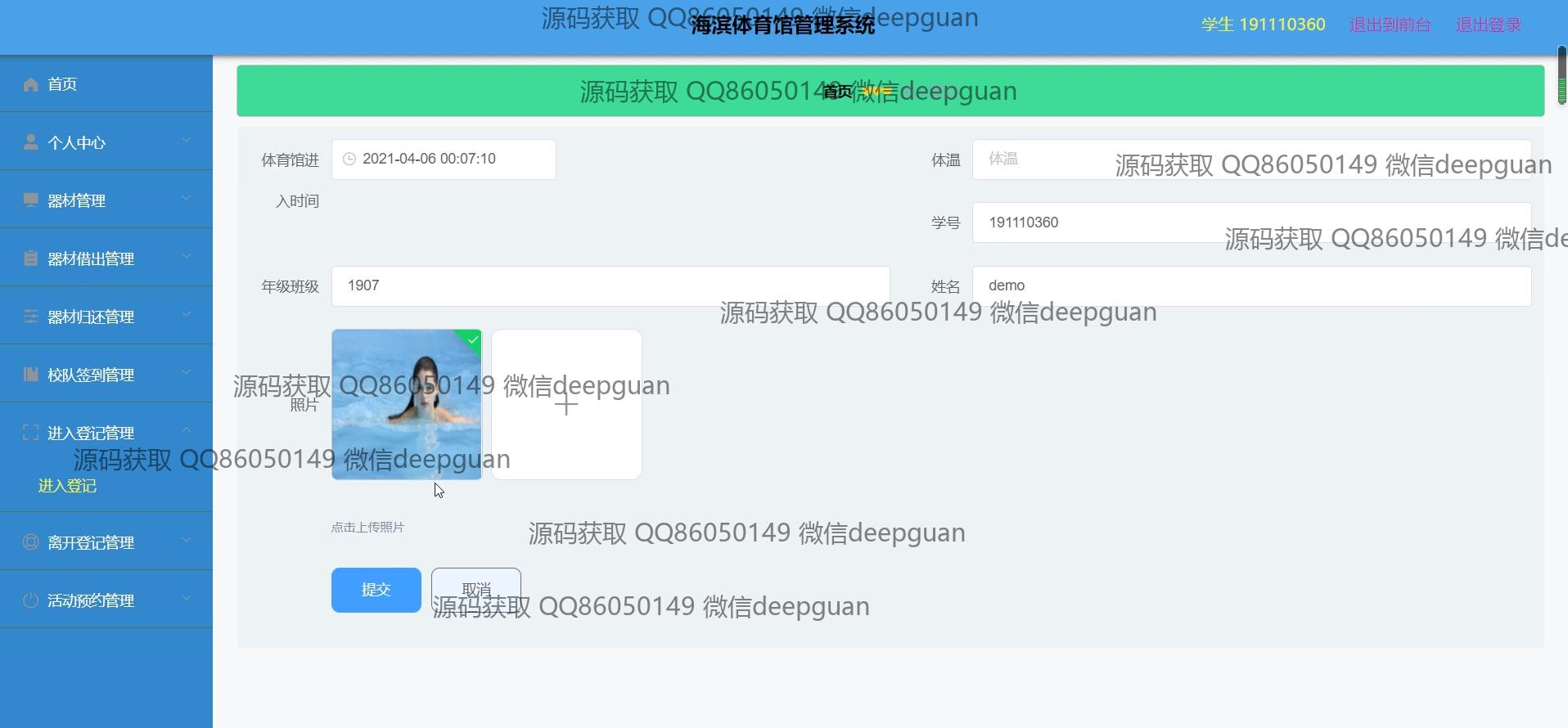Expand the 器材归还管理 menu chevron

click(187, 315)
